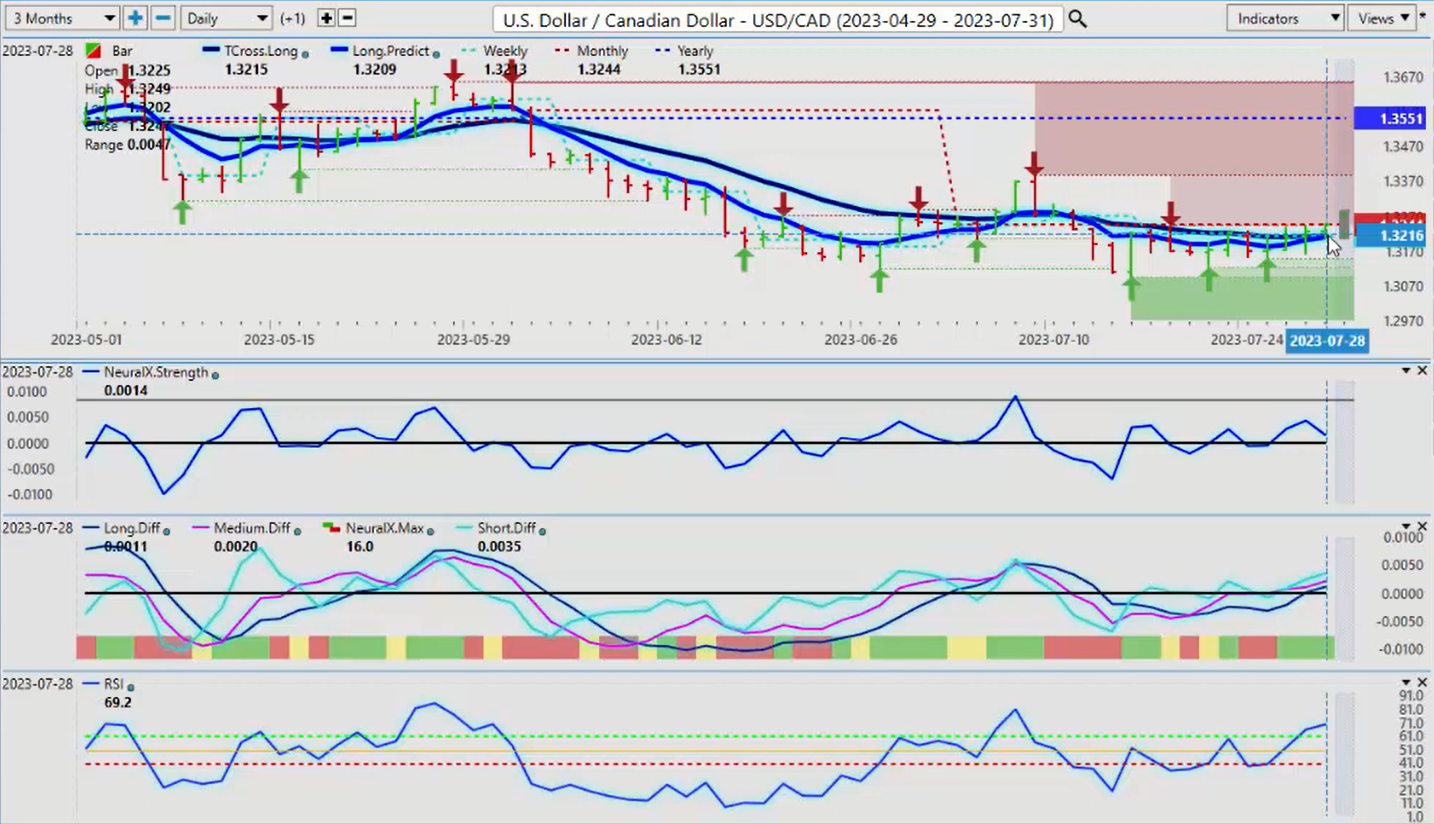
Task: Click the magnifying glass symbol search icon
Action: click(x=1077, y=18)
